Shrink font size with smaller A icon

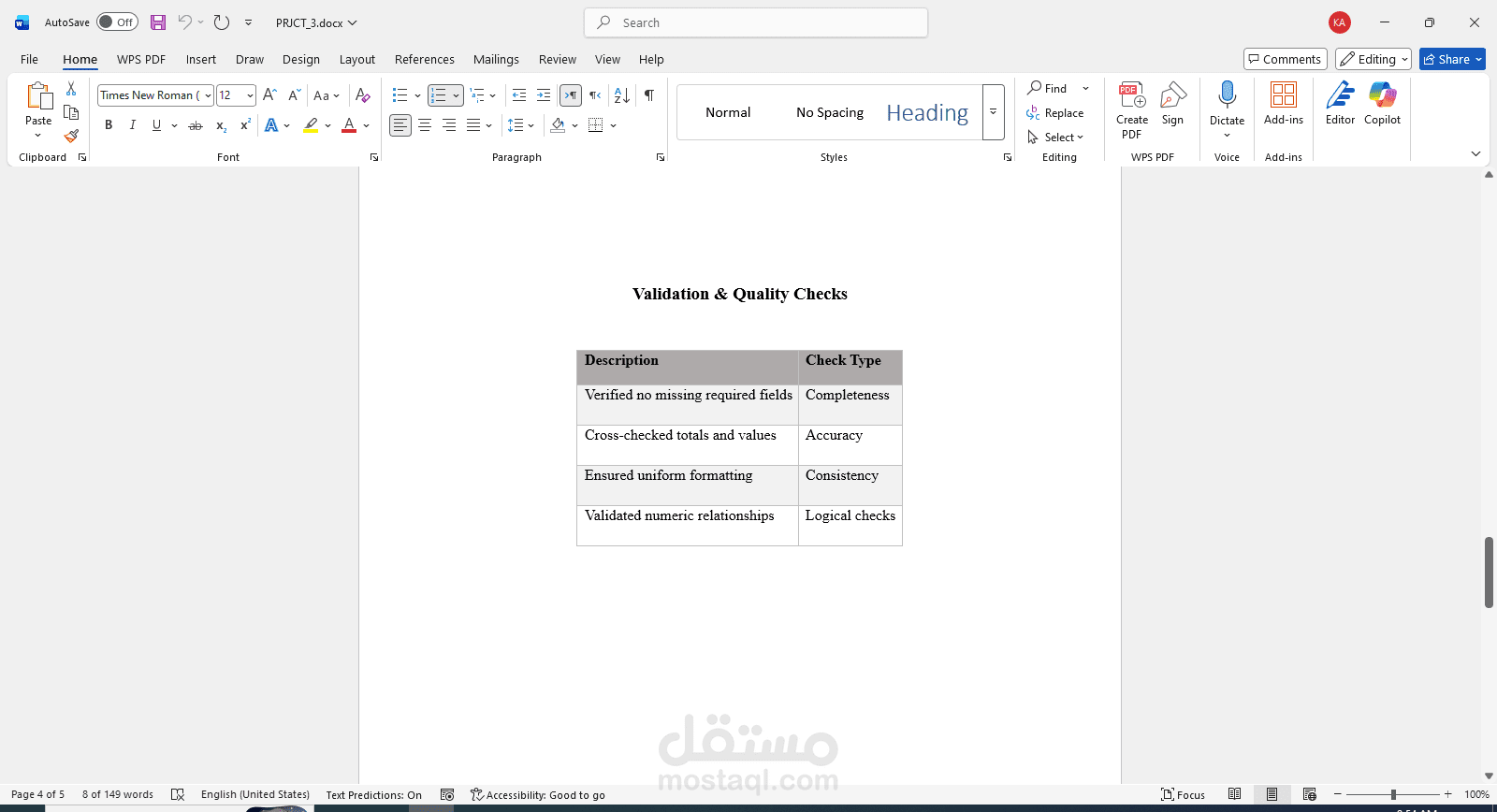pos(294,94)
